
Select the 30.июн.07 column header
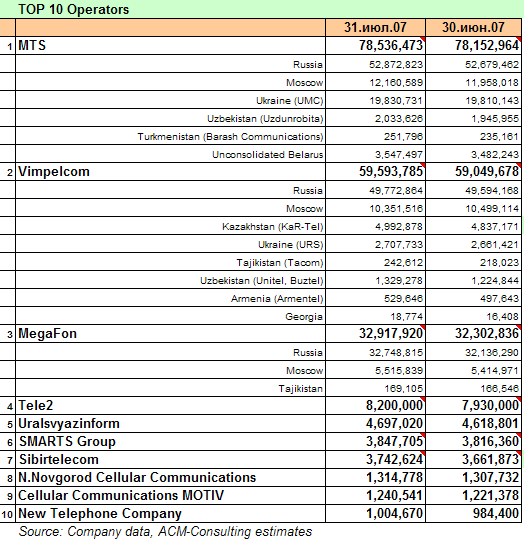[474, 27]
